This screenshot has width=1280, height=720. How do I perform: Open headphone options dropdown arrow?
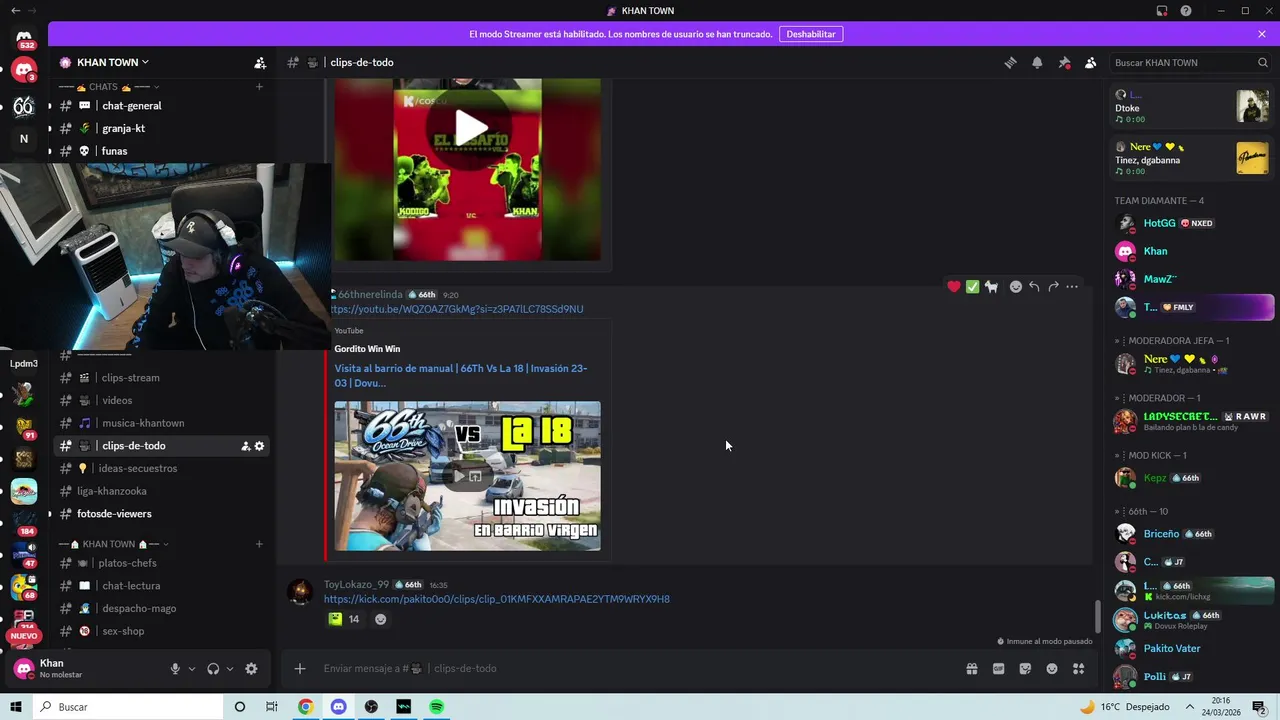click(230, 669)
